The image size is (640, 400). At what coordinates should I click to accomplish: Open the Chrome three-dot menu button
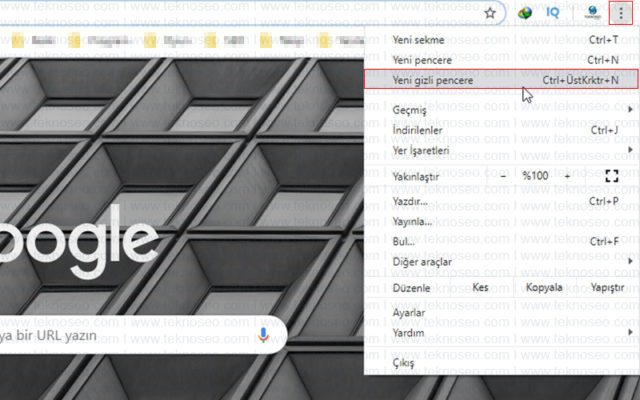(621, 14)
